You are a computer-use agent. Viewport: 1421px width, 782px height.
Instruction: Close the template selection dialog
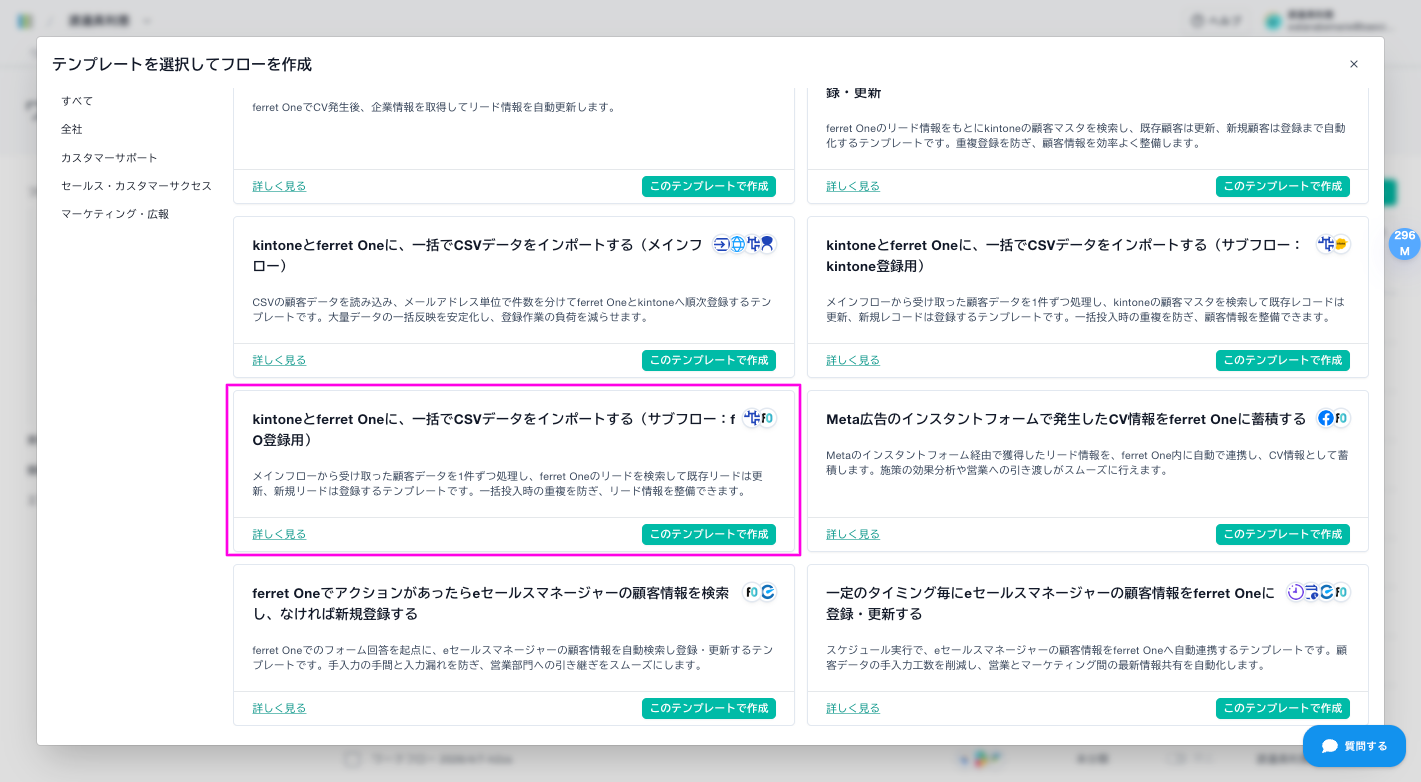click(x=1354, y=64)
